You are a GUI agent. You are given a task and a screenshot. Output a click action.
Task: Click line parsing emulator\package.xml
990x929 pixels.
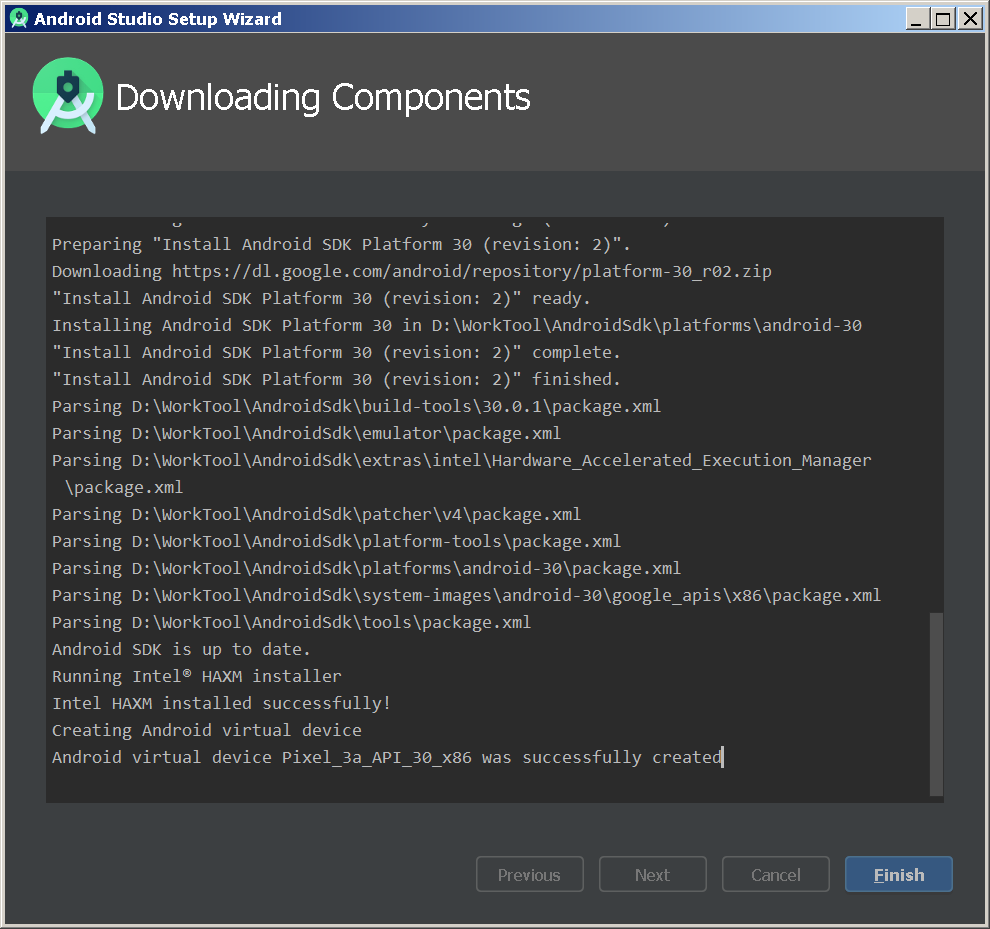coord(306,433)
